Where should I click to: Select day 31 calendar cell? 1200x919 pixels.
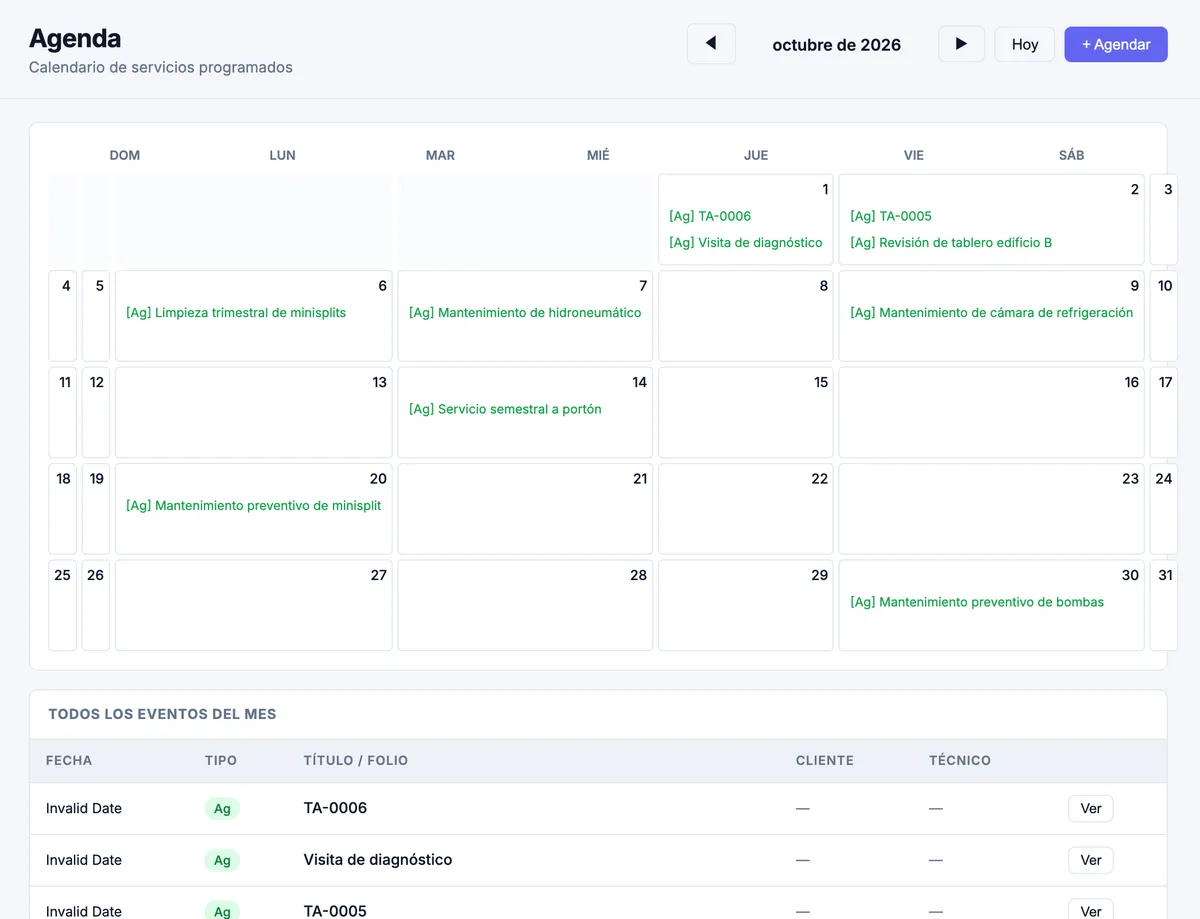1164,605
